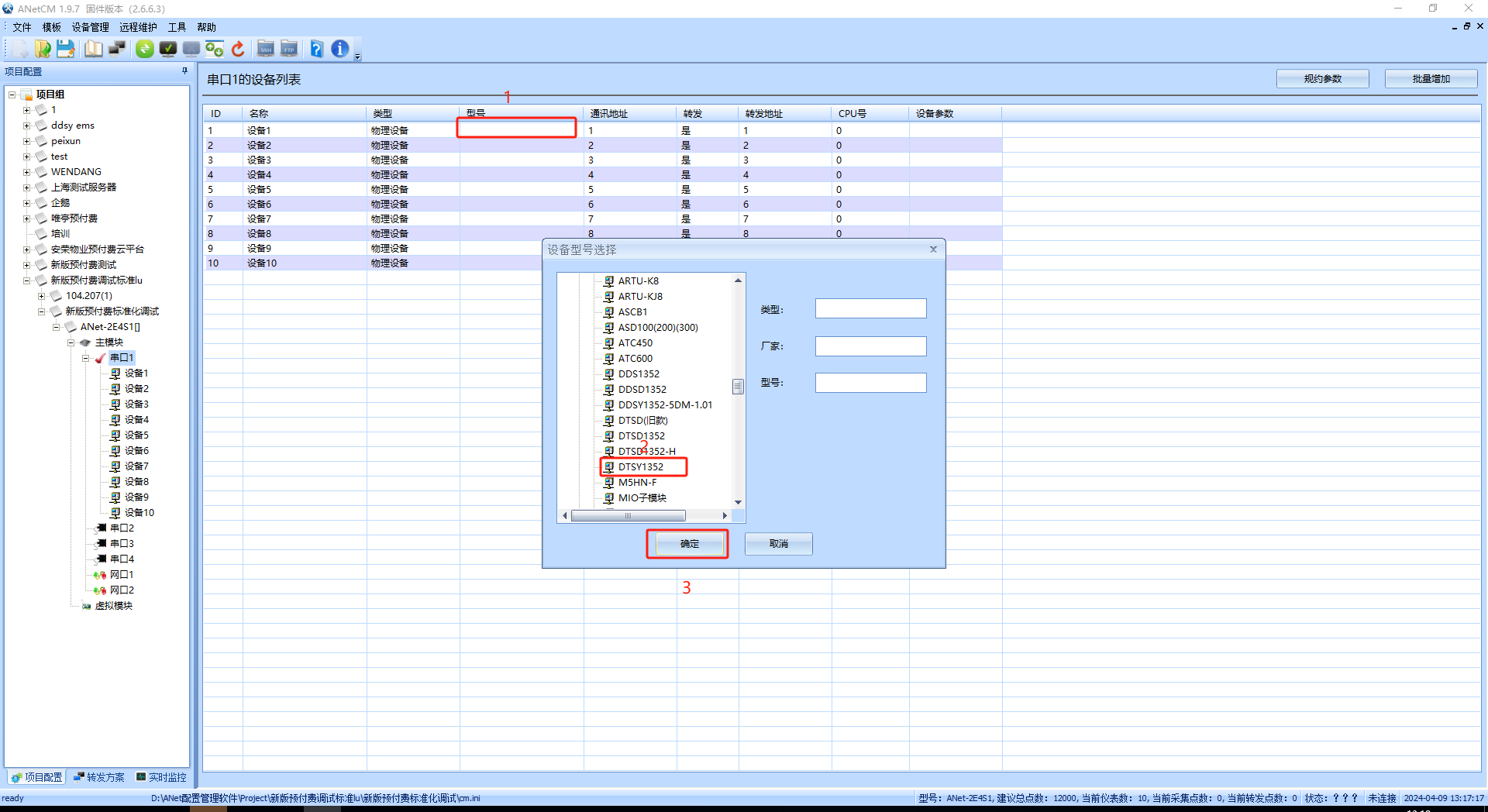Click the blue info icon in toolbar

(339, 49)
